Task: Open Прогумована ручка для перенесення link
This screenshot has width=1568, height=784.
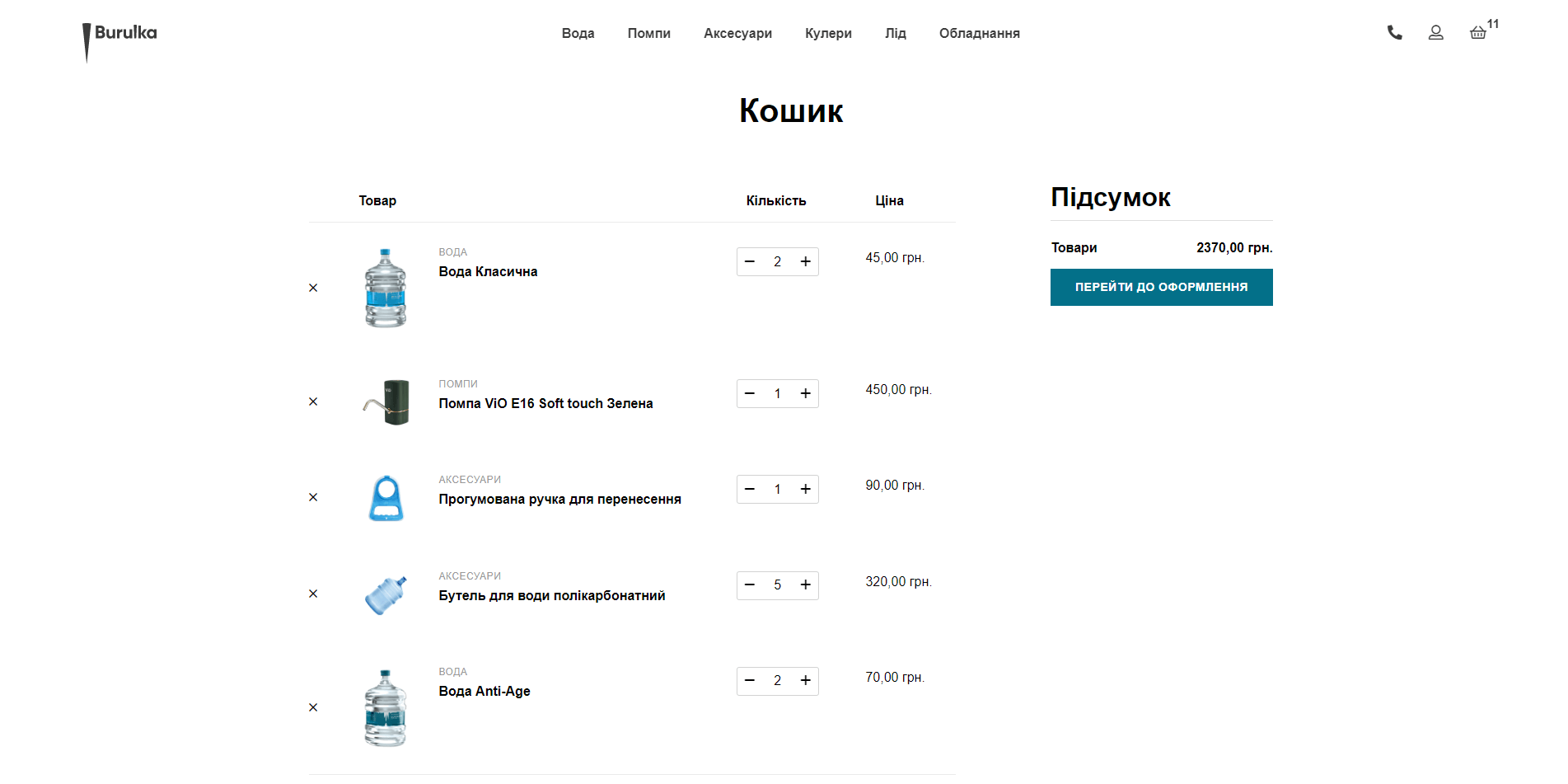Action: click(x=559, y=499)
